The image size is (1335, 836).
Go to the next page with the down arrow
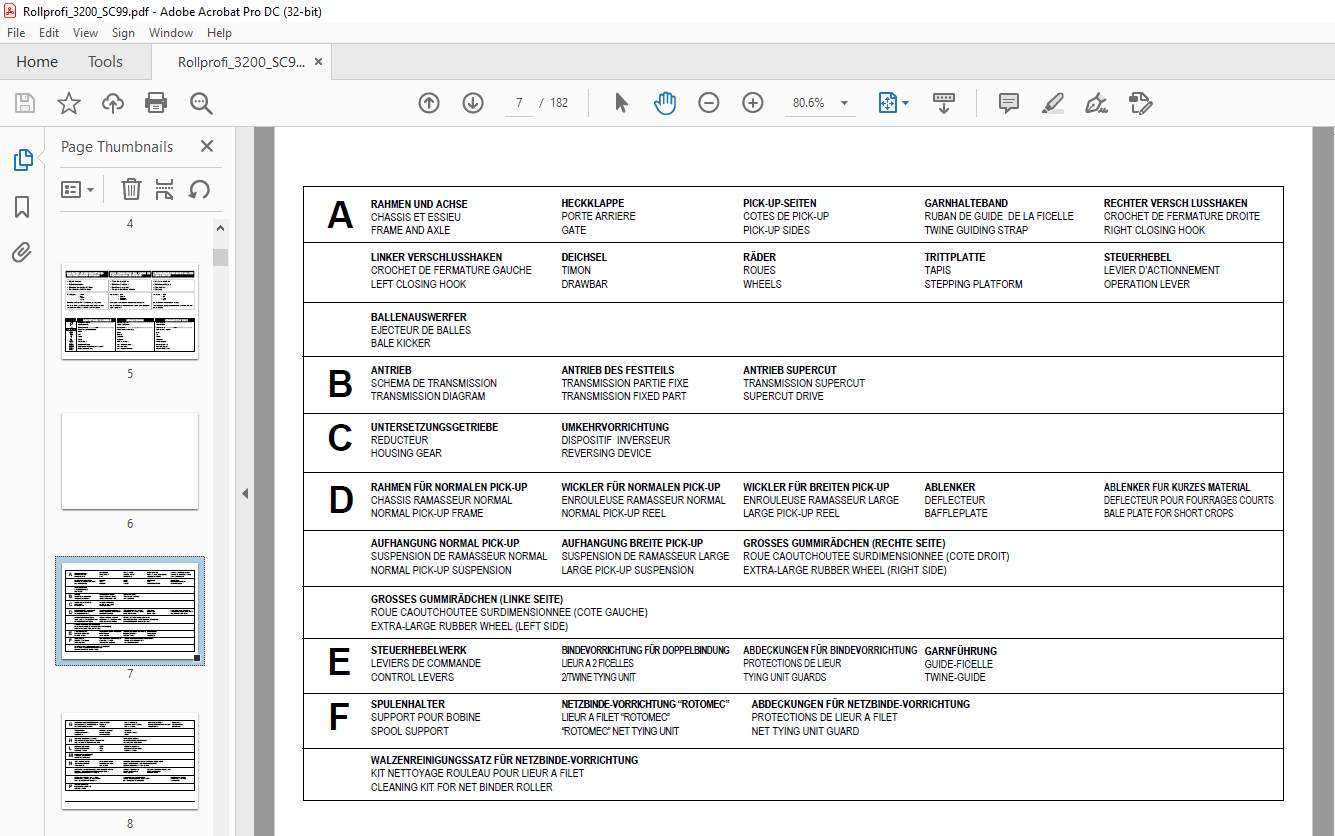coord(473,103)
